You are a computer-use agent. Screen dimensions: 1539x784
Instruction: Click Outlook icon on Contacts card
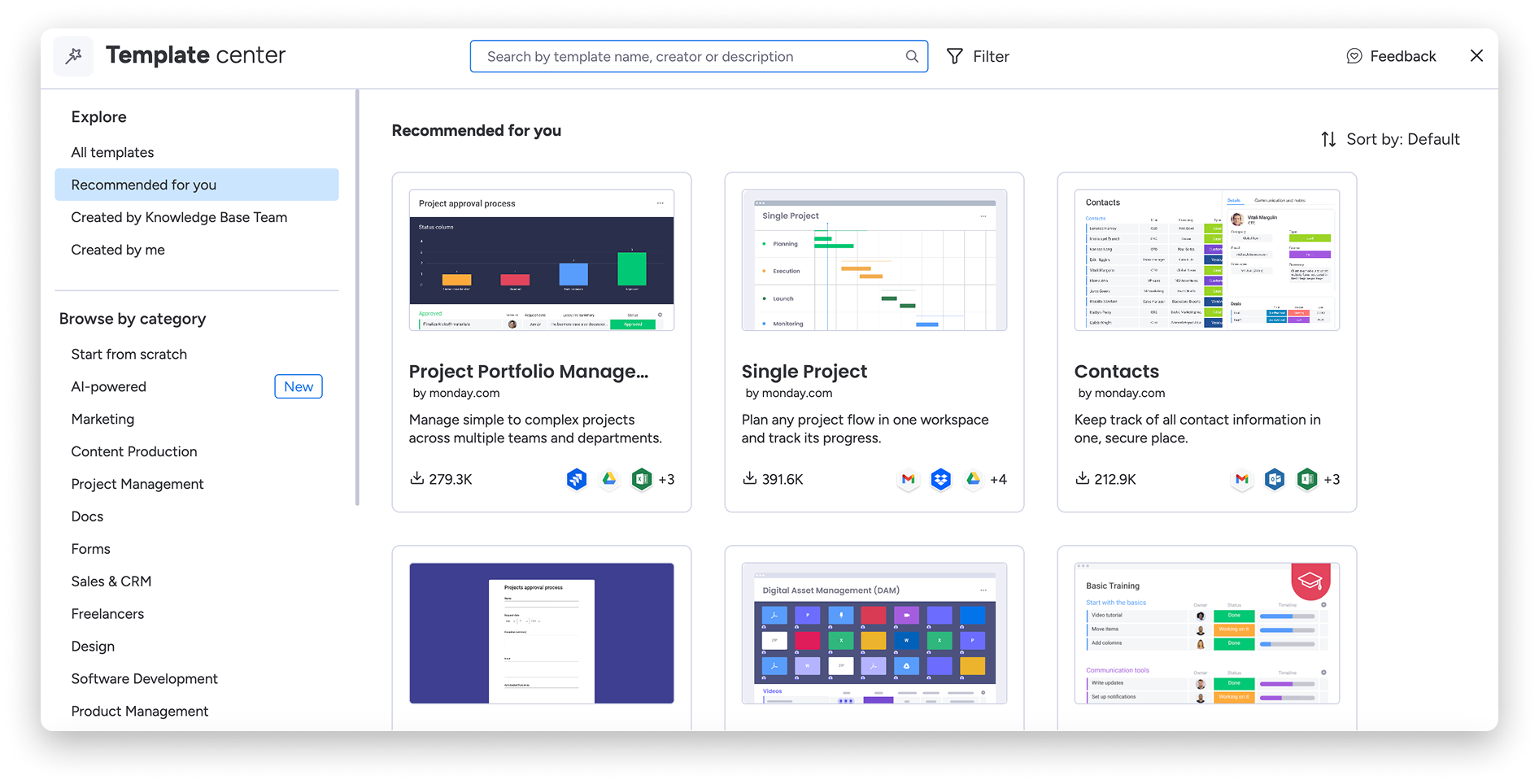tap(1275, 479)
